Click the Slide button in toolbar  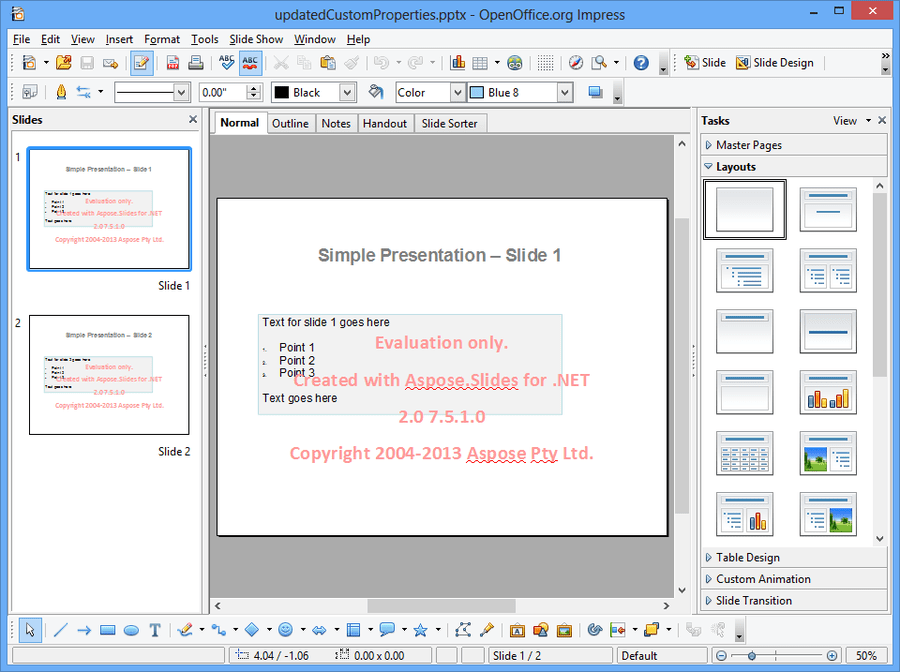coord(705,63)
